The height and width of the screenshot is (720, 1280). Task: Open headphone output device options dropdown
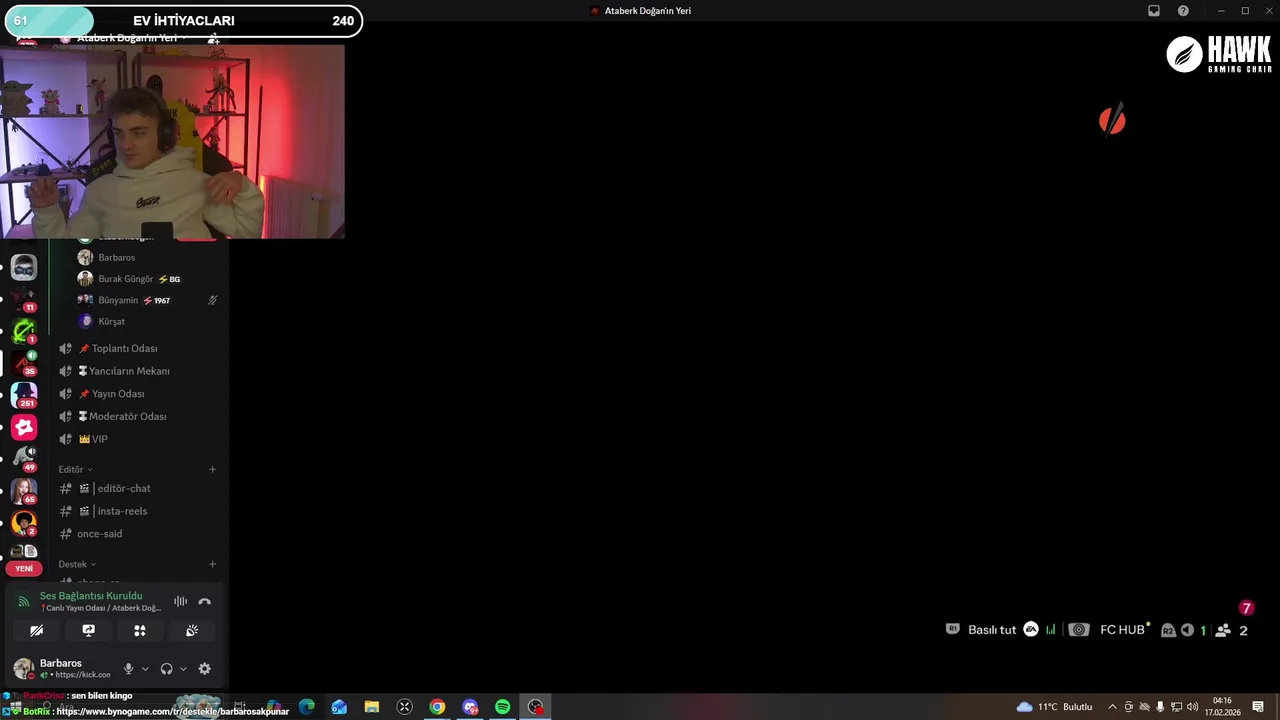tap(183, 669)
